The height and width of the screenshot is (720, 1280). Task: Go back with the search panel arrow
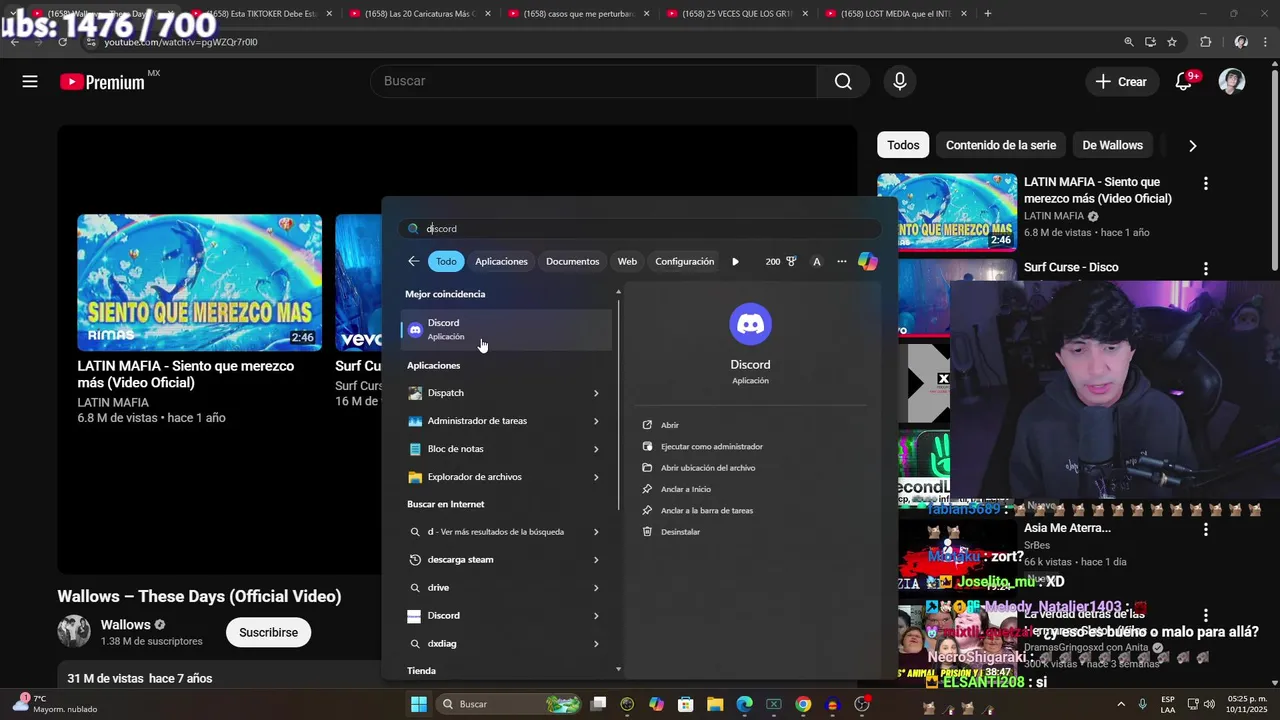(x=413, y=261)
